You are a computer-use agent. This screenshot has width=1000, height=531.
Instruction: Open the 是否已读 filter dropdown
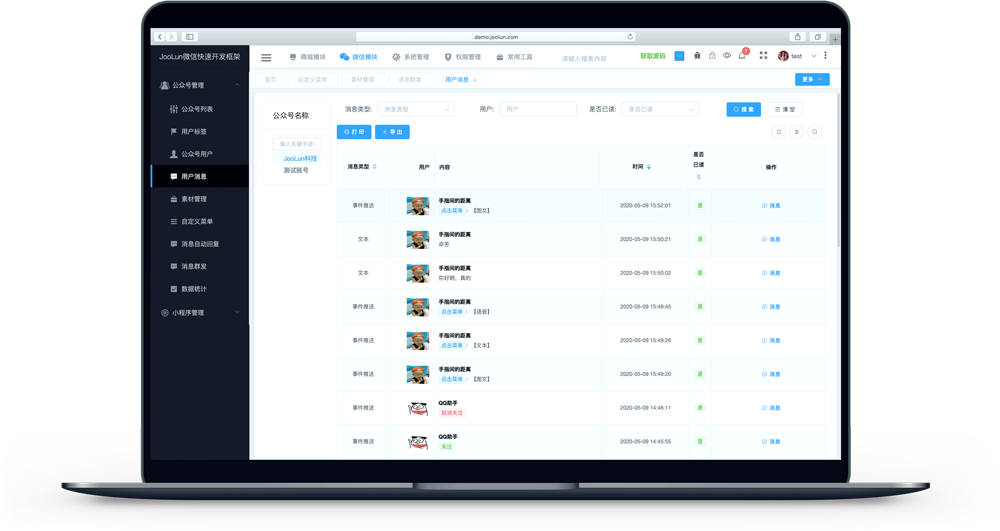pos(660,110)
